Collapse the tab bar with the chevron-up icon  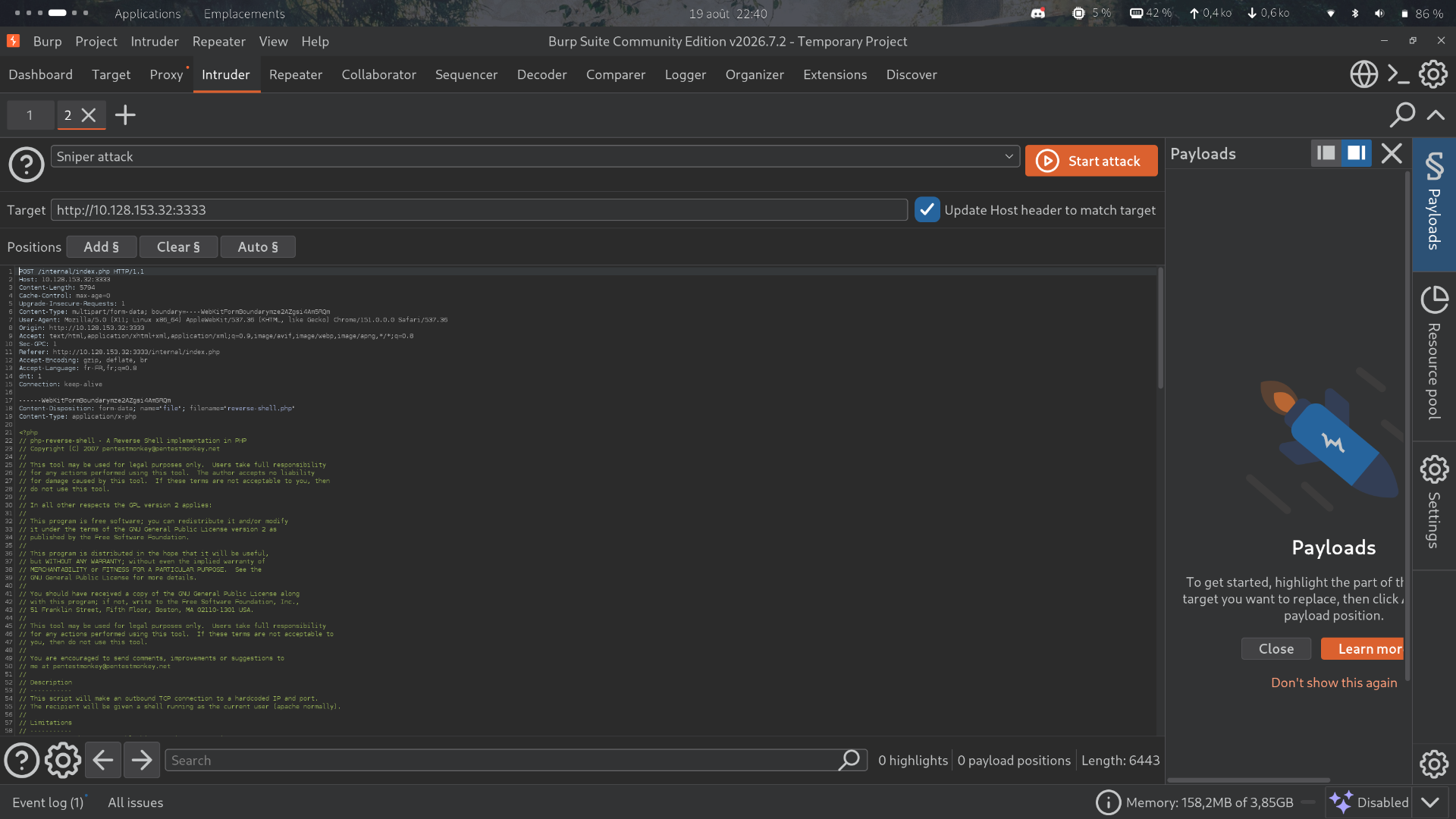click(1436, 115)
